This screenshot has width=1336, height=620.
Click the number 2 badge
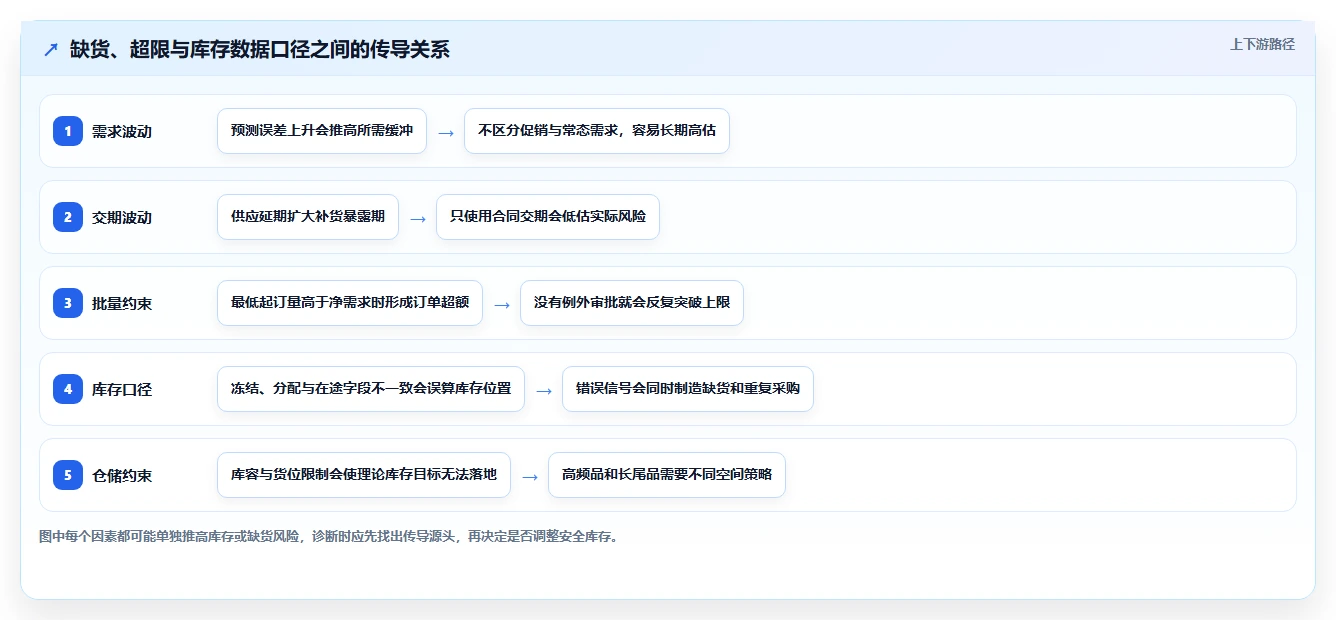68,217
